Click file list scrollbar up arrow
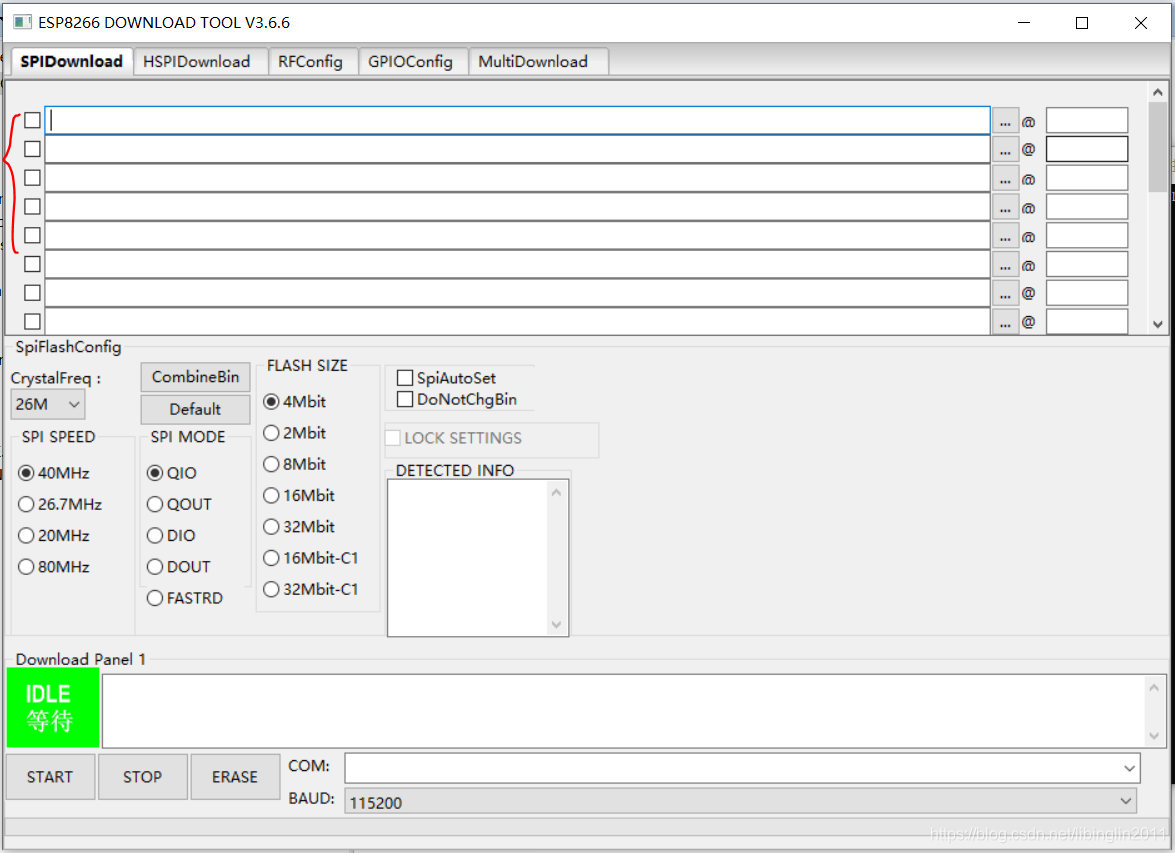The image size is (1175, 853). (1158, 92)
